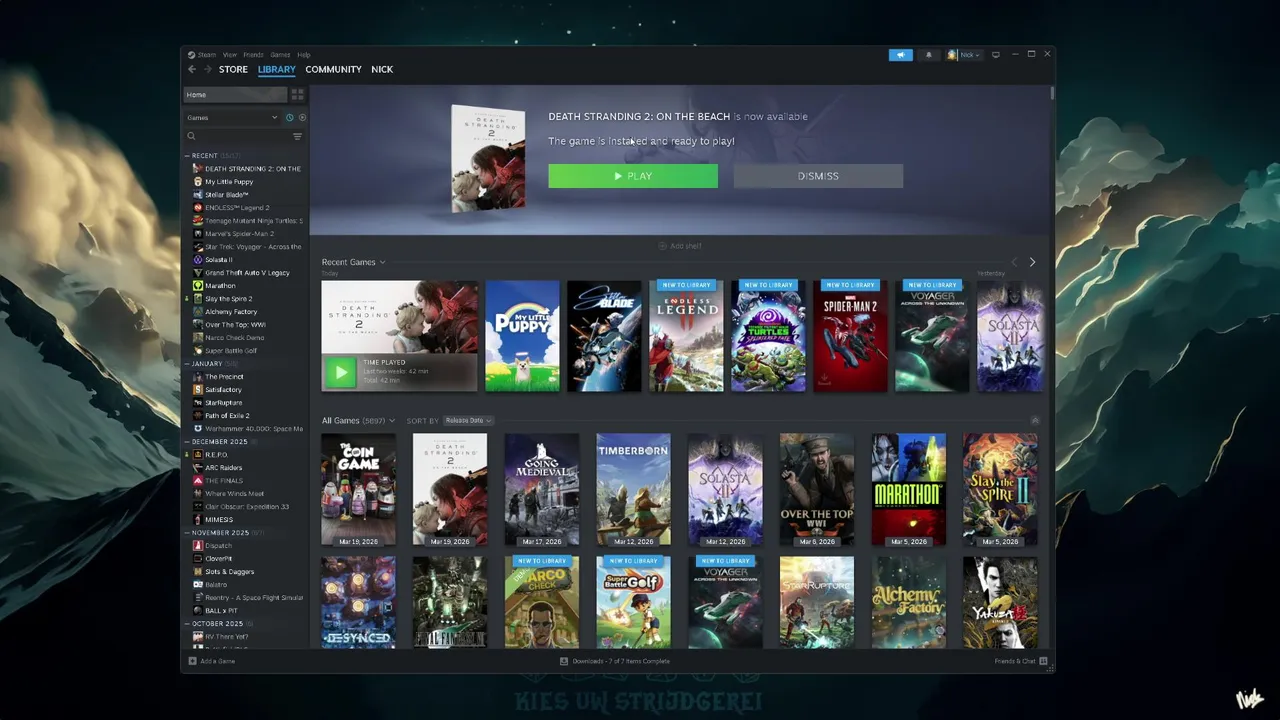Click Friends & Chat label
The image size is (1280, 720).
pos(1015,661)
